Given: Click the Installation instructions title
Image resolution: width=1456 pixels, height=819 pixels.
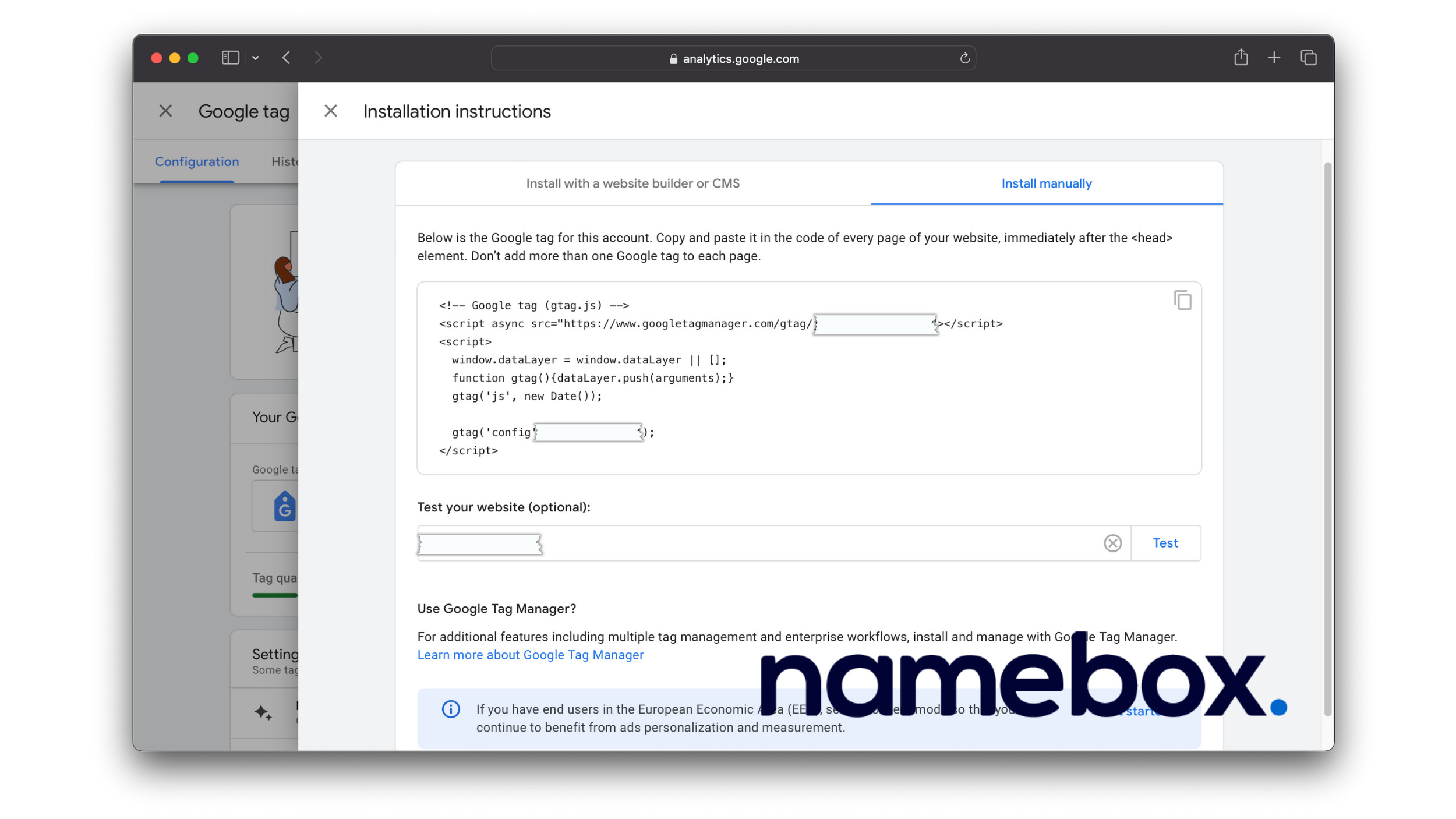Looking at the screenshot, I should 457,111.
